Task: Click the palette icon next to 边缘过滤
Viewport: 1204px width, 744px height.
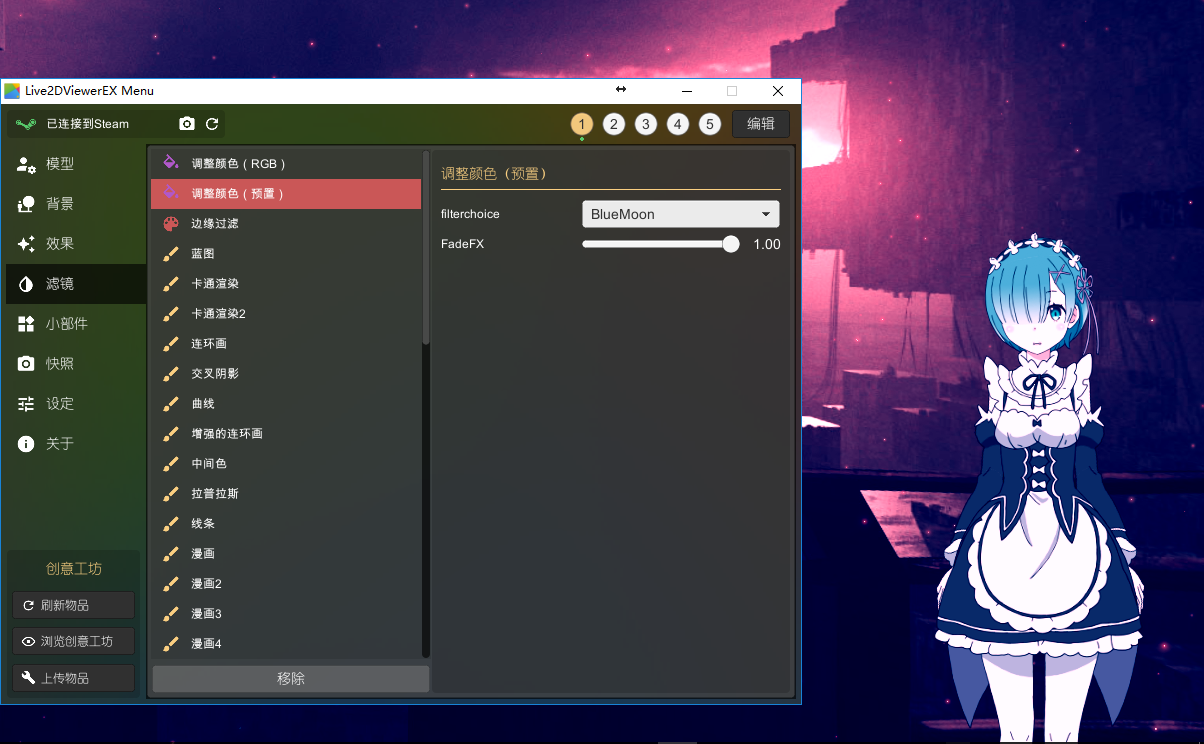Action: point(171,224)
